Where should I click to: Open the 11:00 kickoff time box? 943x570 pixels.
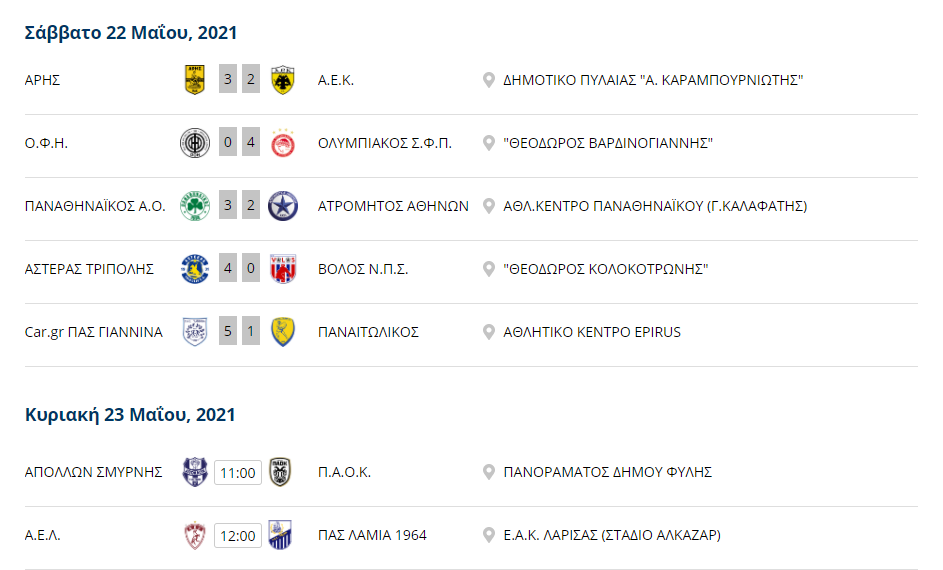pyautogui.click(x=238, y=473)
